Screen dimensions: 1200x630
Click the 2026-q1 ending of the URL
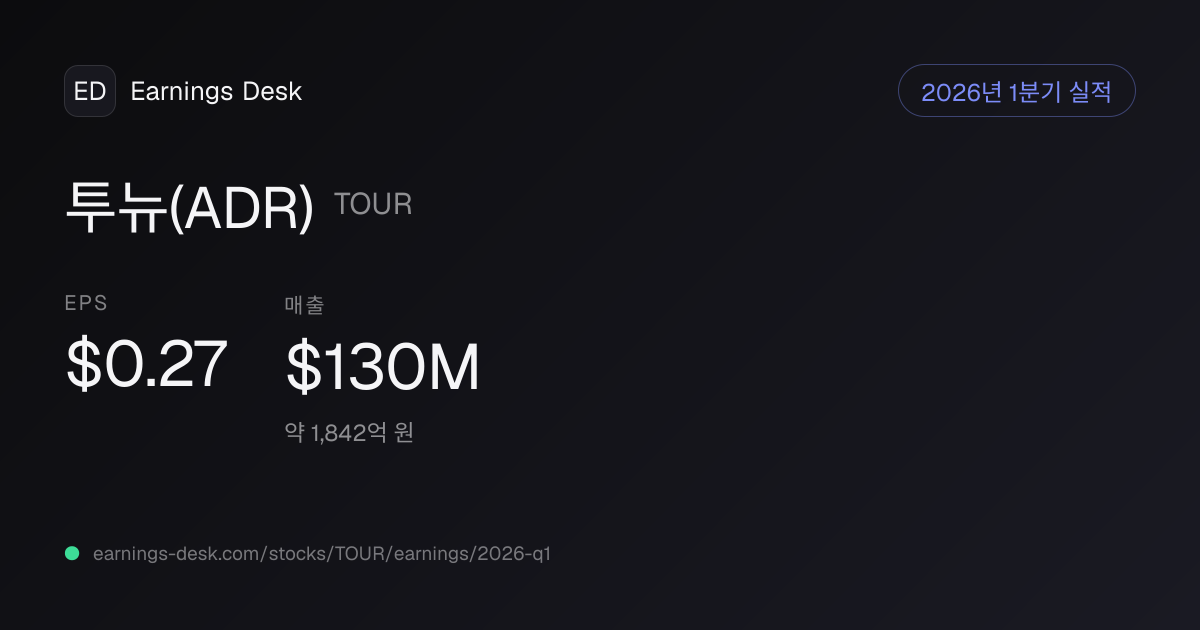point(515,553)
